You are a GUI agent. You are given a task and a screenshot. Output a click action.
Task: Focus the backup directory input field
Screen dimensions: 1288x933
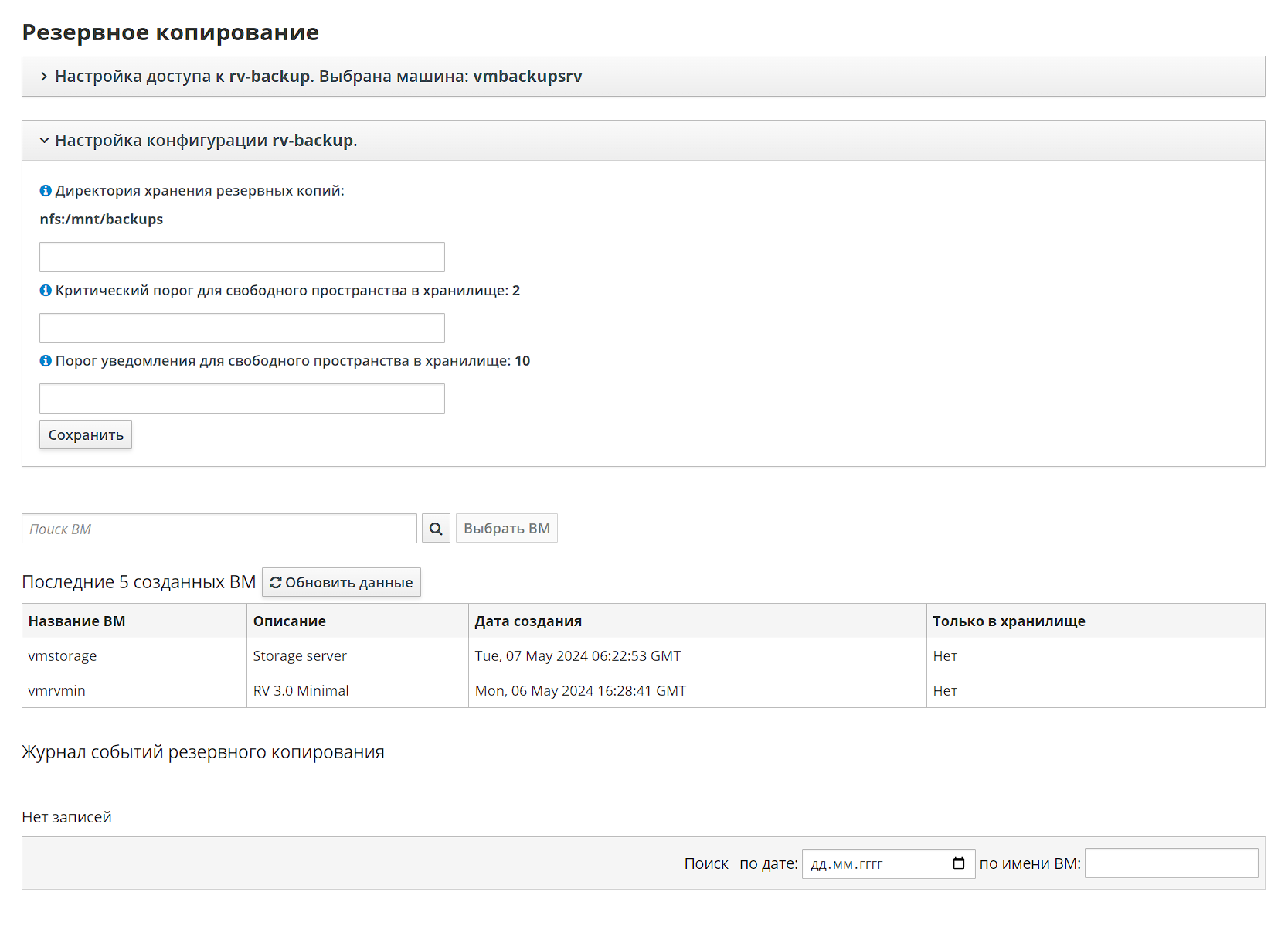point(242,257)
